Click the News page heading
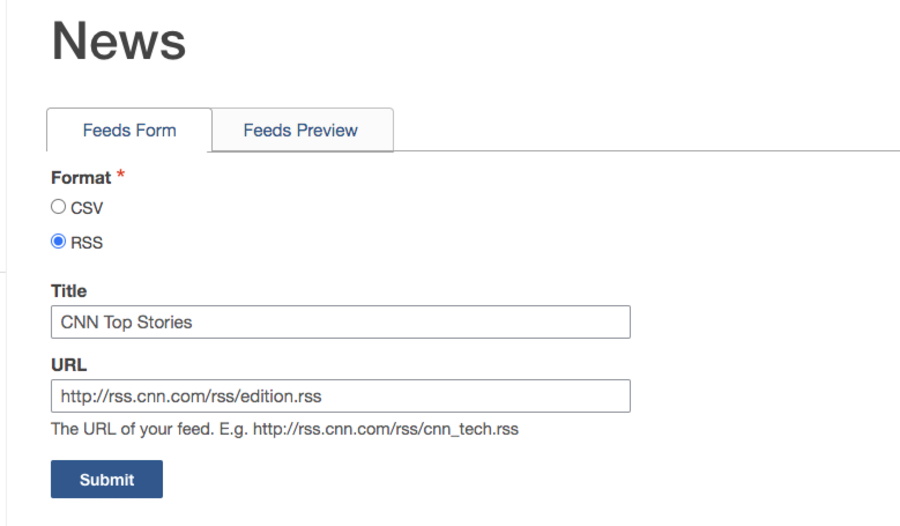This screenshot has height=526, width=900. point(119,42)
